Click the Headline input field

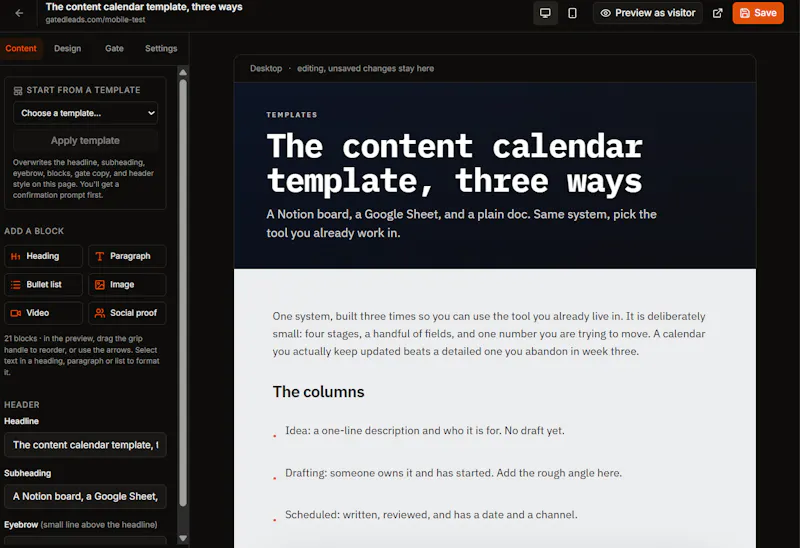[x=85, y=445]
